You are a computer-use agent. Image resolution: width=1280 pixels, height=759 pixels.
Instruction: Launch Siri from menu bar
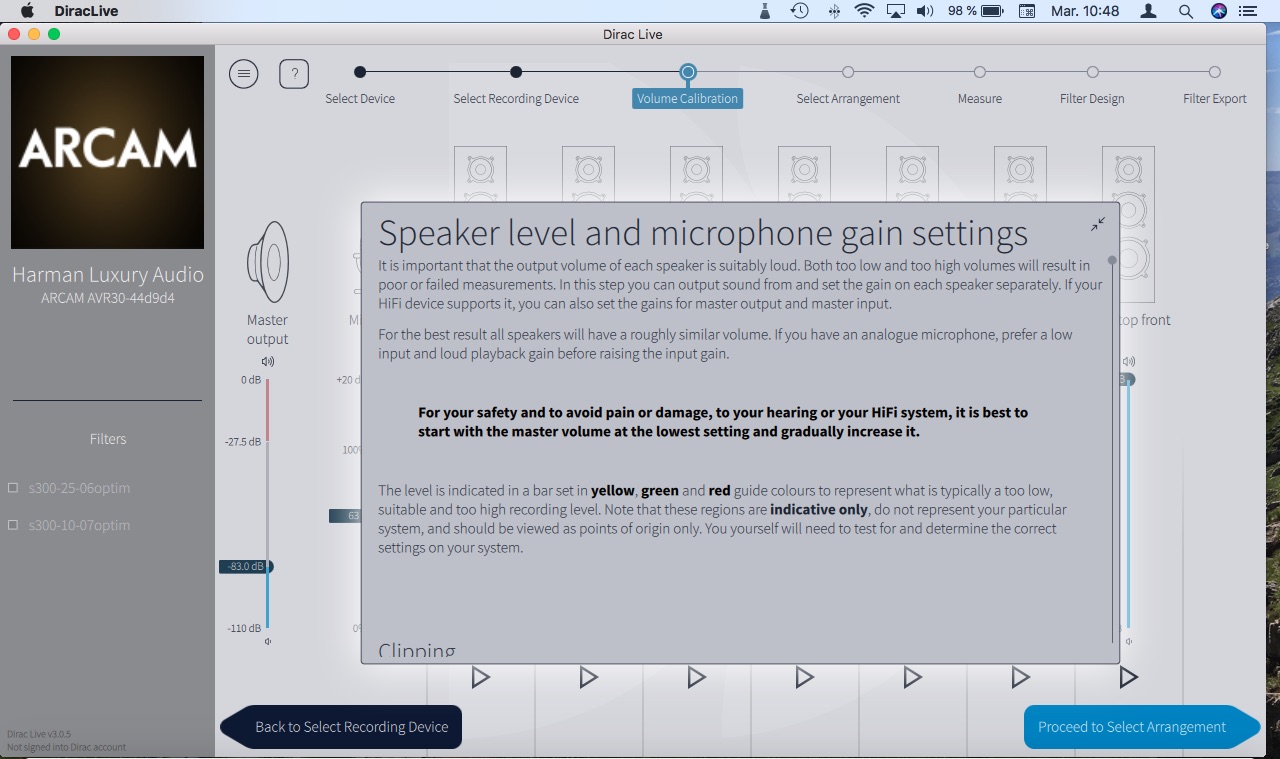(x=1218, y=11)
